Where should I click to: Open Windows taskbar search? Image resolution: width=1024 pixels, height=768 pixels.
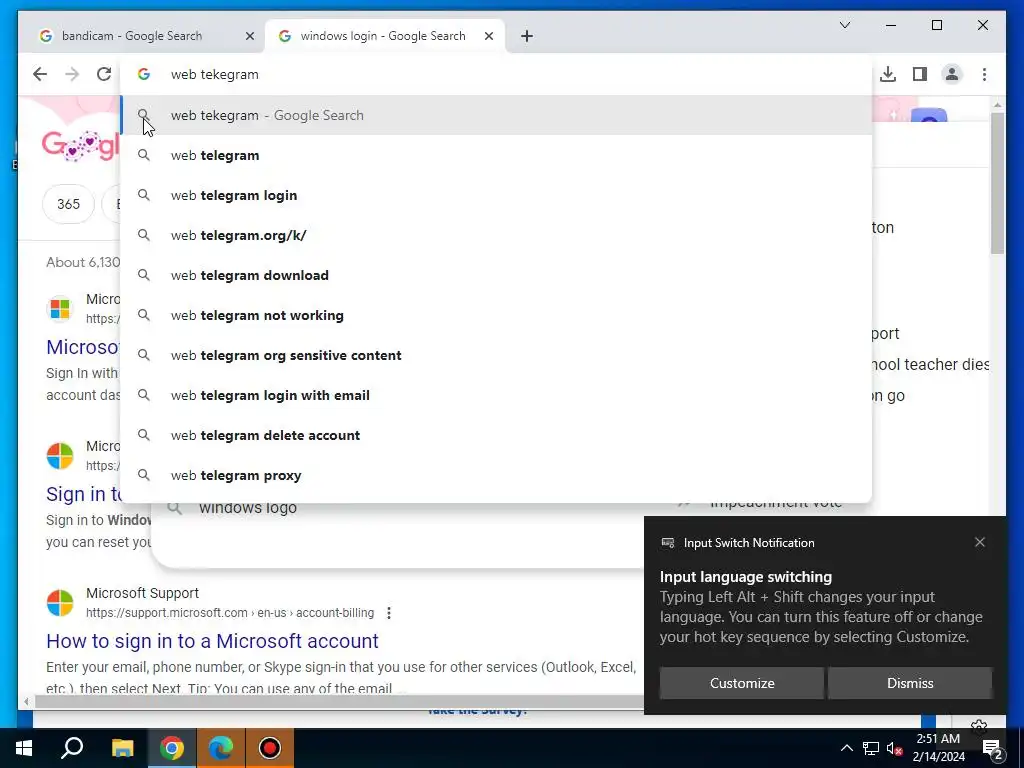click(x=72, y=748)
